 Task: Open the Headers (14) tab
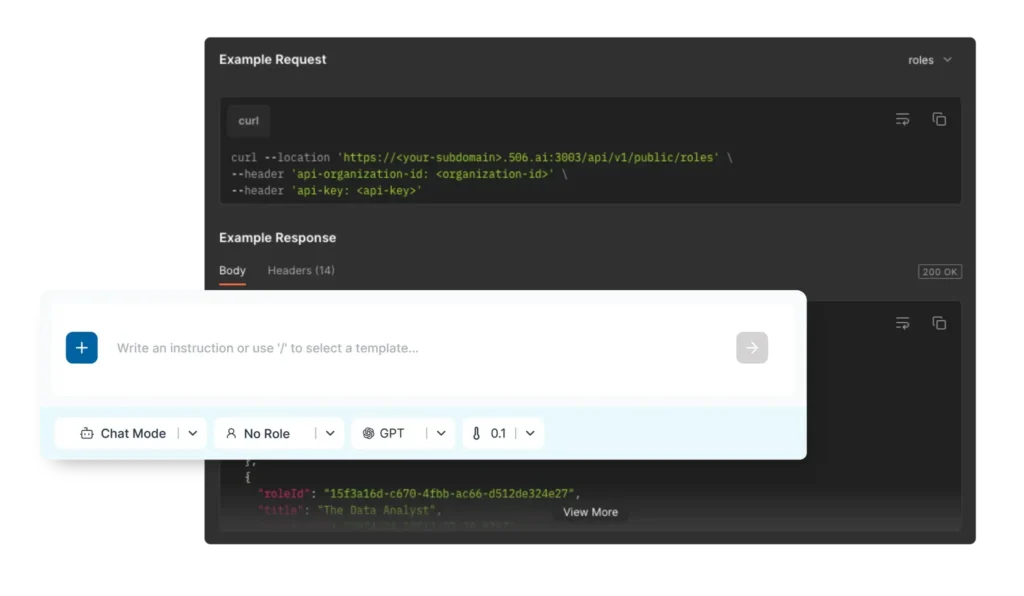point(300,270)
